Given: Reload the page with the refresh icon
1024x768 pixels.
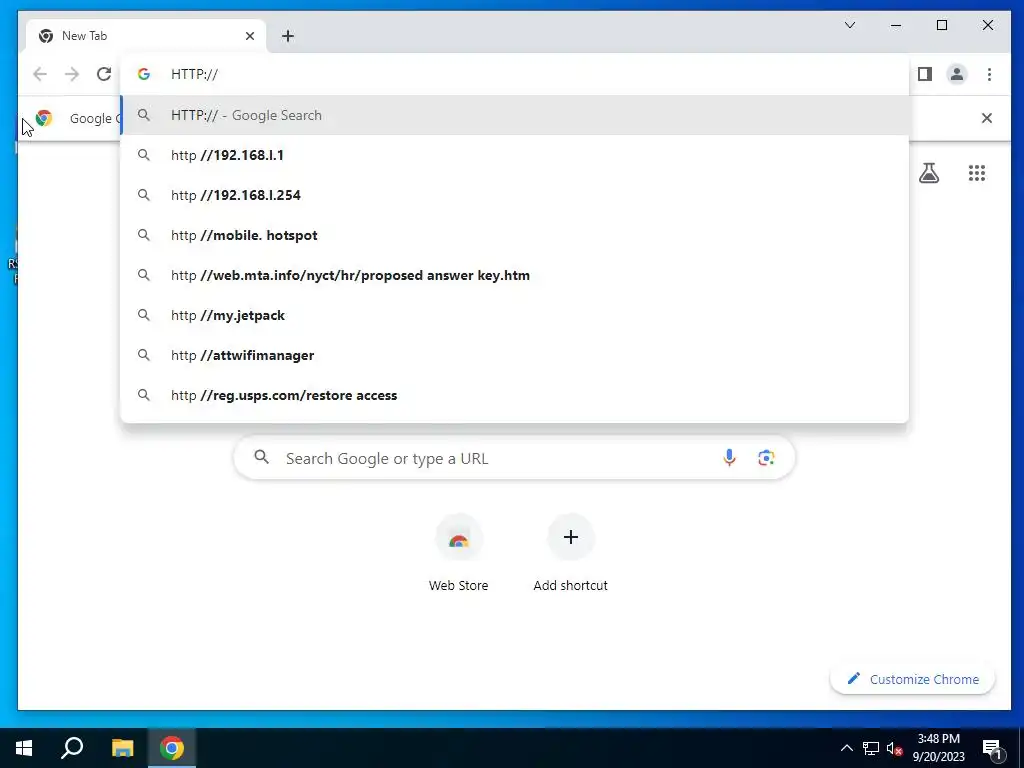Looking at the screenshot, I should coord(104,74).
